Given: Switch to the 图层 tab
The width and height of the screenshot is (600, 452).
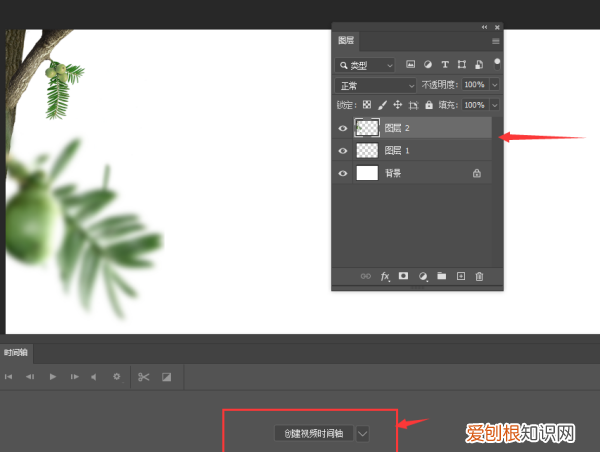Looking at the screenshot, I should point(346,41).
